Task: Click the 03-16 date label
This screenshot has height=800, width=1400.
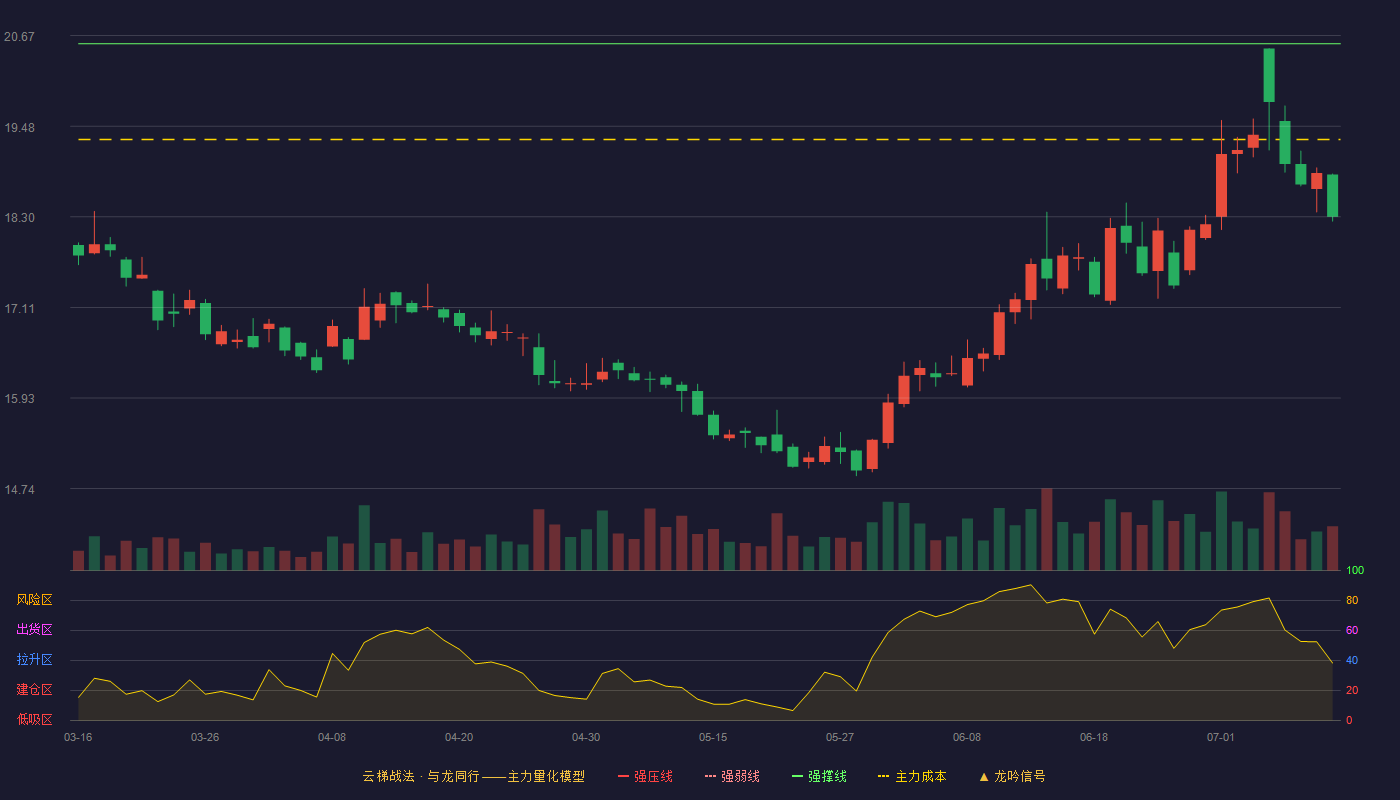Action: click(x=78, y=737)
